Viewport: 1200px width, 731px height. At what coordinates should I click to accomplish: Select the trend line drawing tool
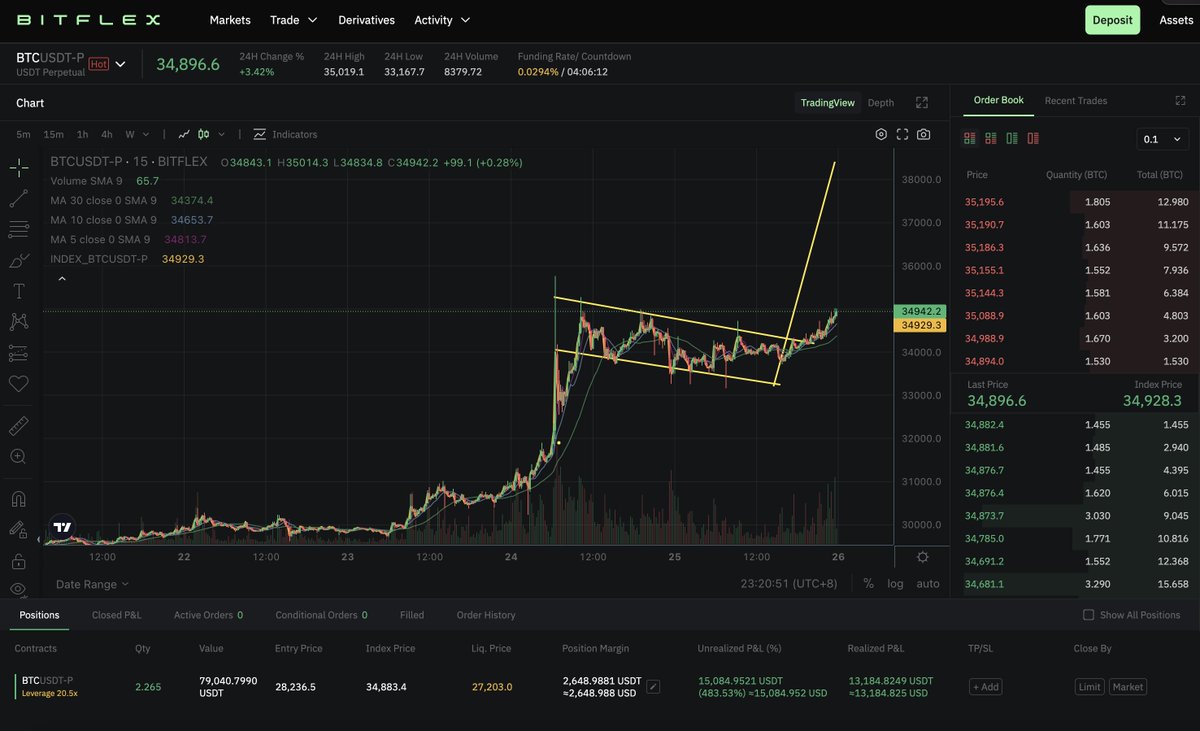[x=18, y=198]
